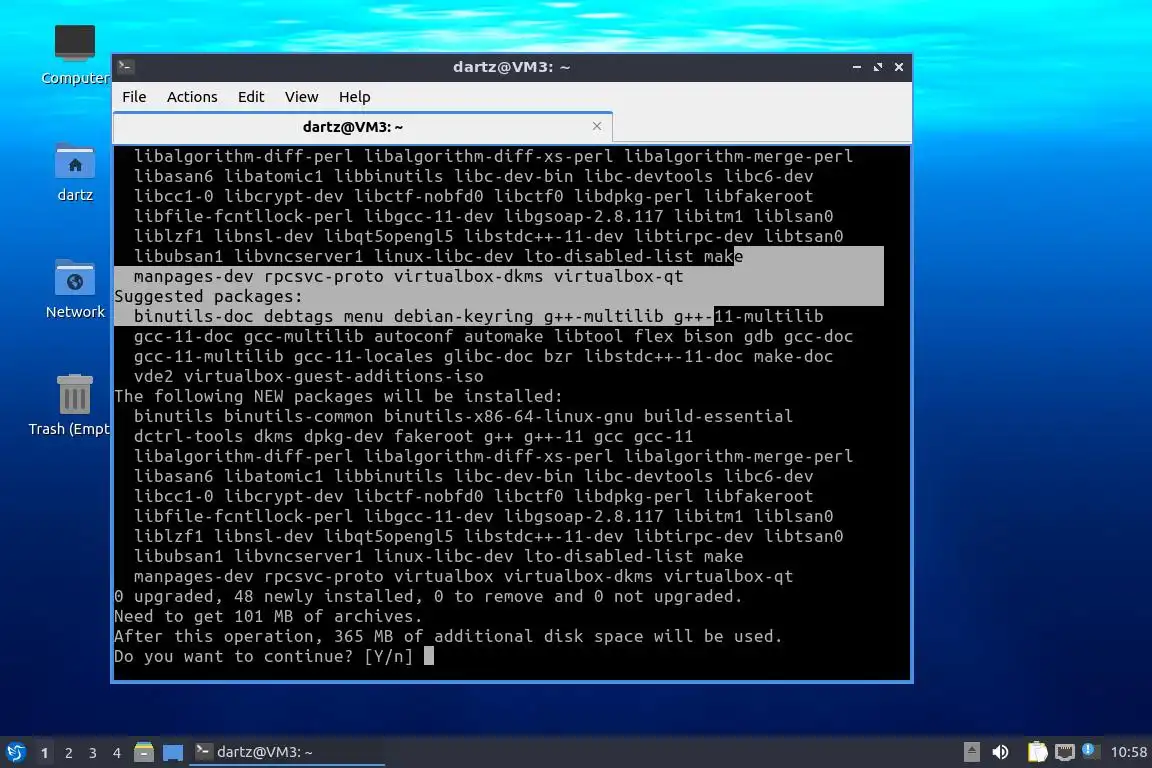
Task: Open the Edit menu
Action: [251, 97]
